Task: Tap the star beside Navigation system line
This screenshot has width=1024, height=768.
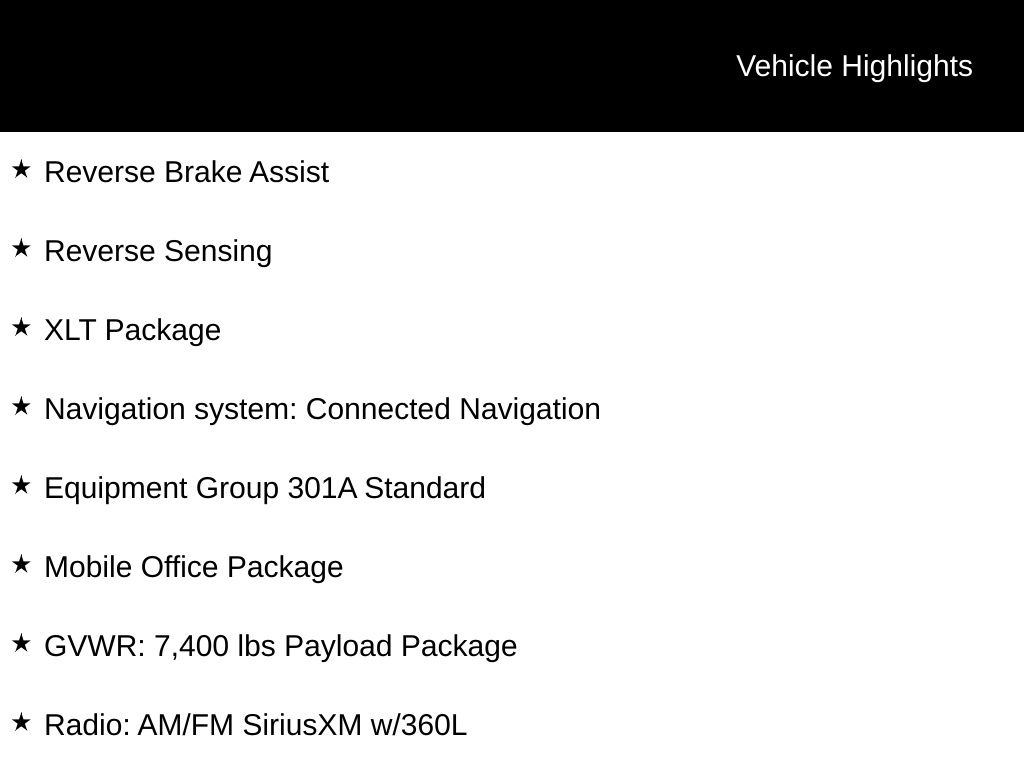Action: 21,407
